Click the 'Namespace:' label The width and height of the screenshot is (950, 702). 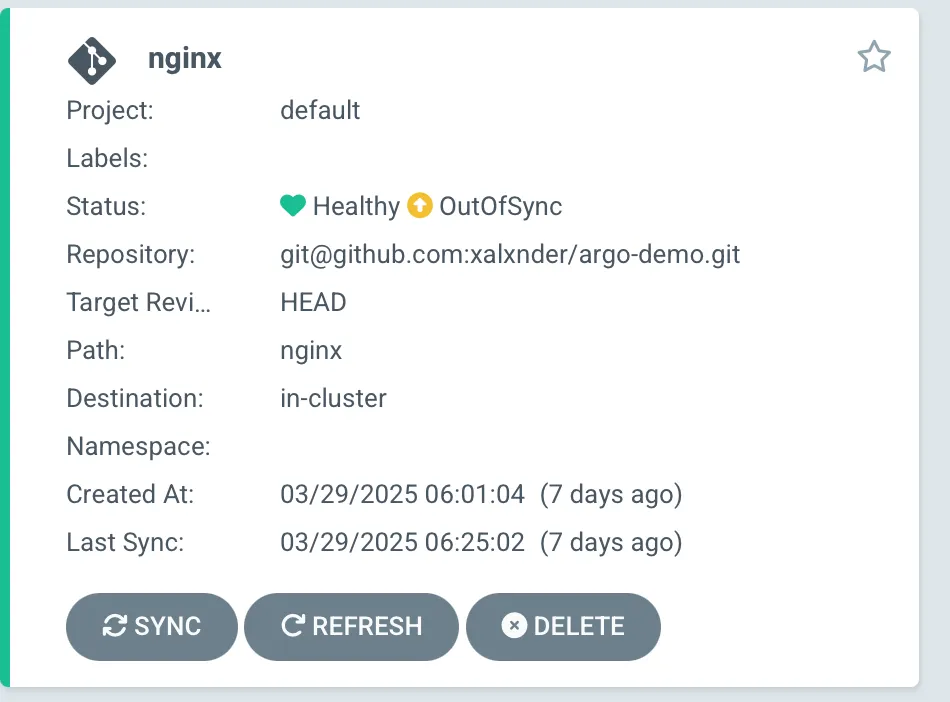pos(139,446)
